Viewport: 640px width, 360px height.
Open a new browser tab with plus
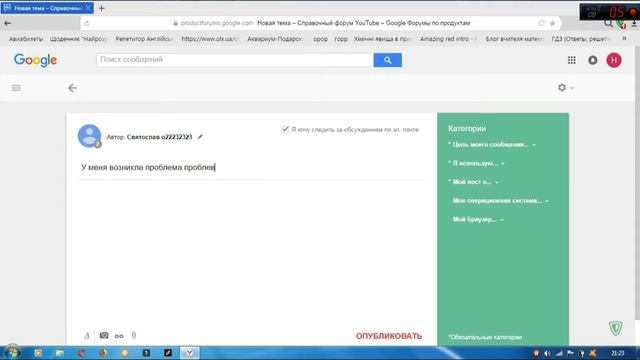(x=102, y=8)
